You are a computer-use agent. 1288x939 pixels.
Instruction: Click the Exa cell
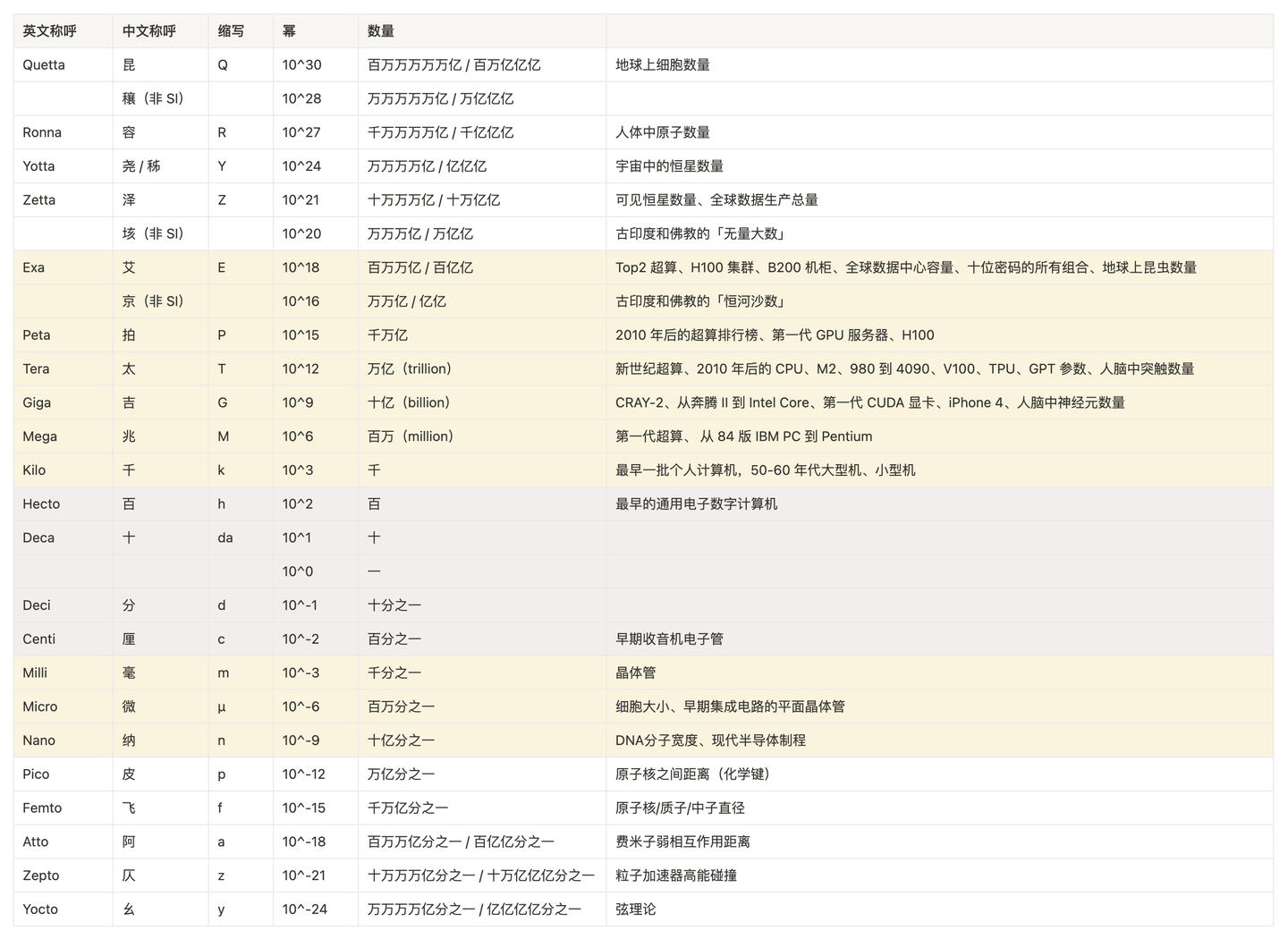click(x=63, y=267)
